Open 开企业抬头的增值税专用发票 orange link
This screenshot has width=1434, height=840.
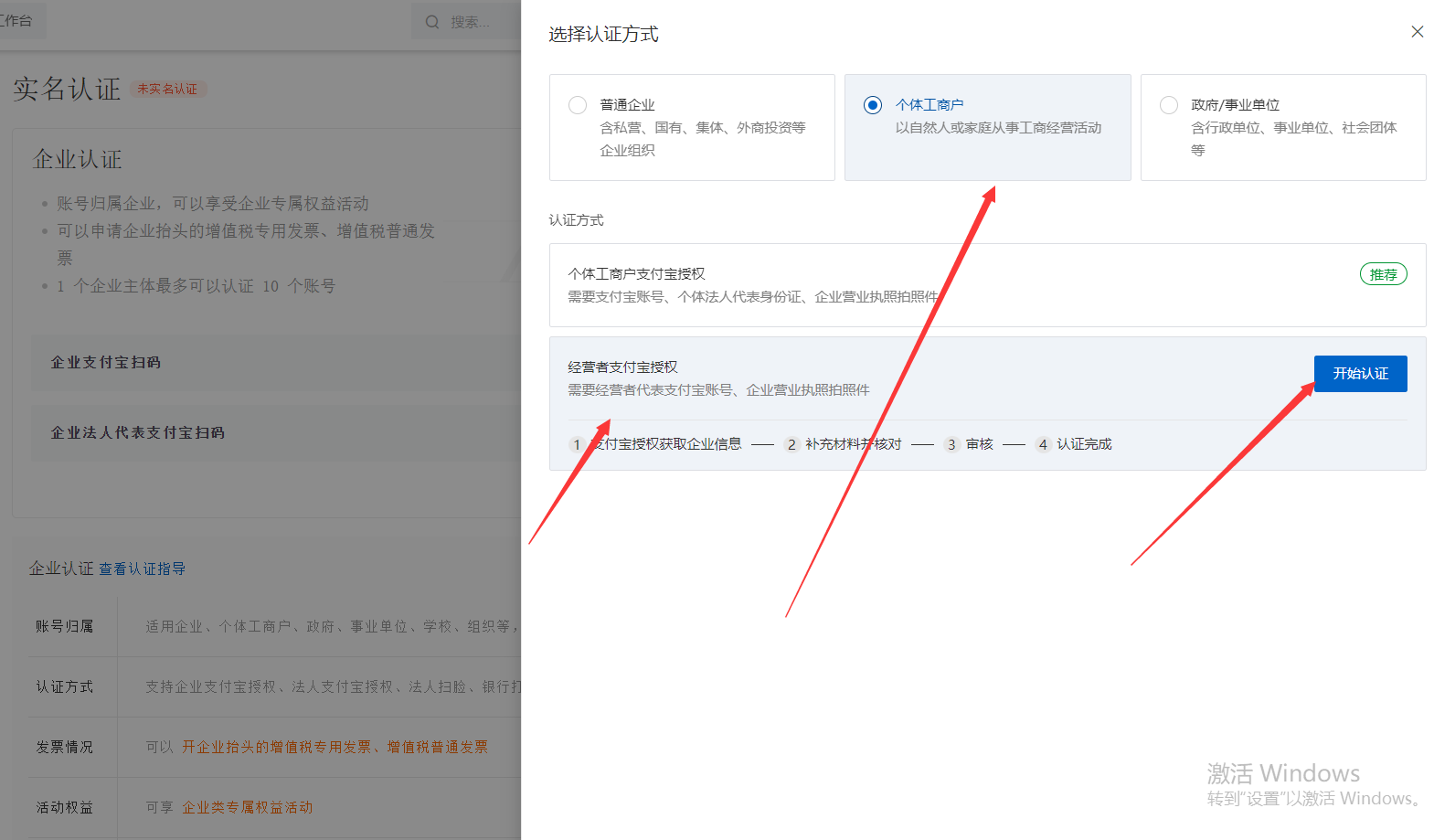click(276, 747)
